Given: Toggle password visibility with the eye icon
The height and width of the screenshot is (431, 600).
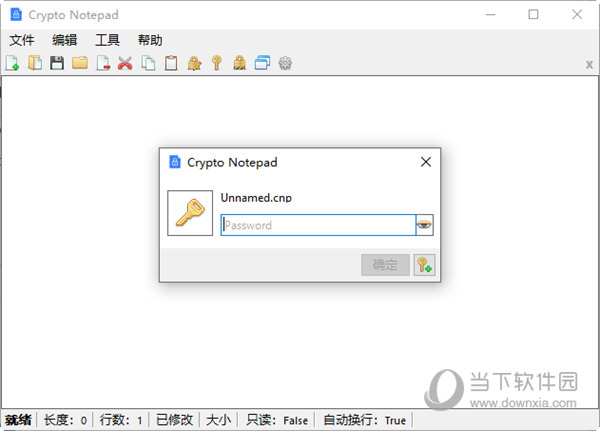Looking at the screenshot, I should point(424,225).
